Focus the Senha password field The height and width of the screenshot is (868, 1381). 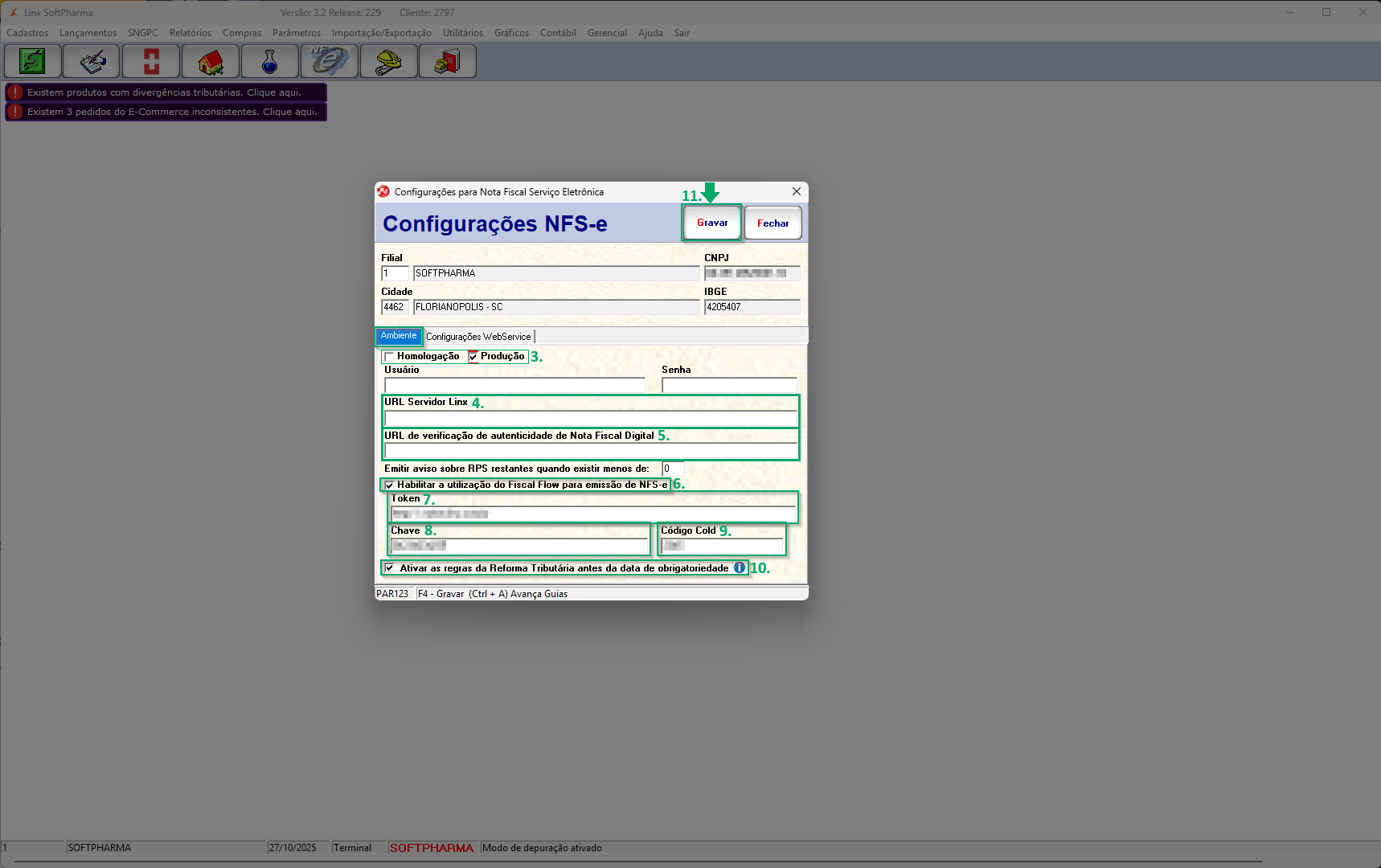pyautogui.click(x=729, y=385)
